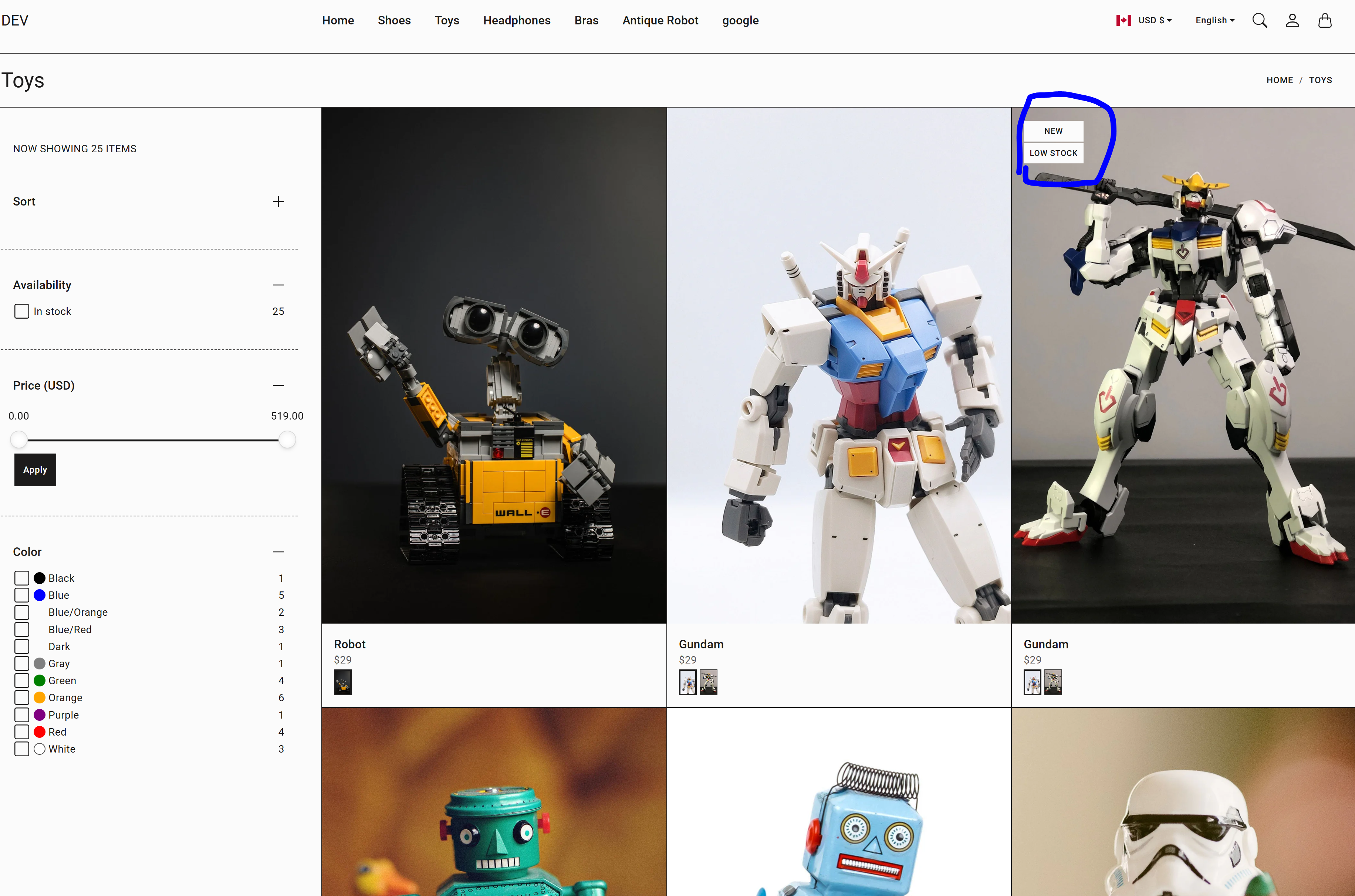Check the Orange color filter
This screenshot has width=1355, height=896.
tap(22, 698)
